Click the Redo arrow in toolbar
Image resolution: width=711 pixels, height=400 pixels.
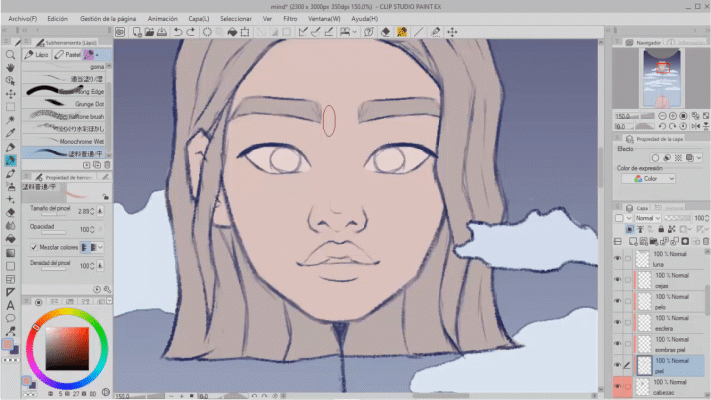191,31
